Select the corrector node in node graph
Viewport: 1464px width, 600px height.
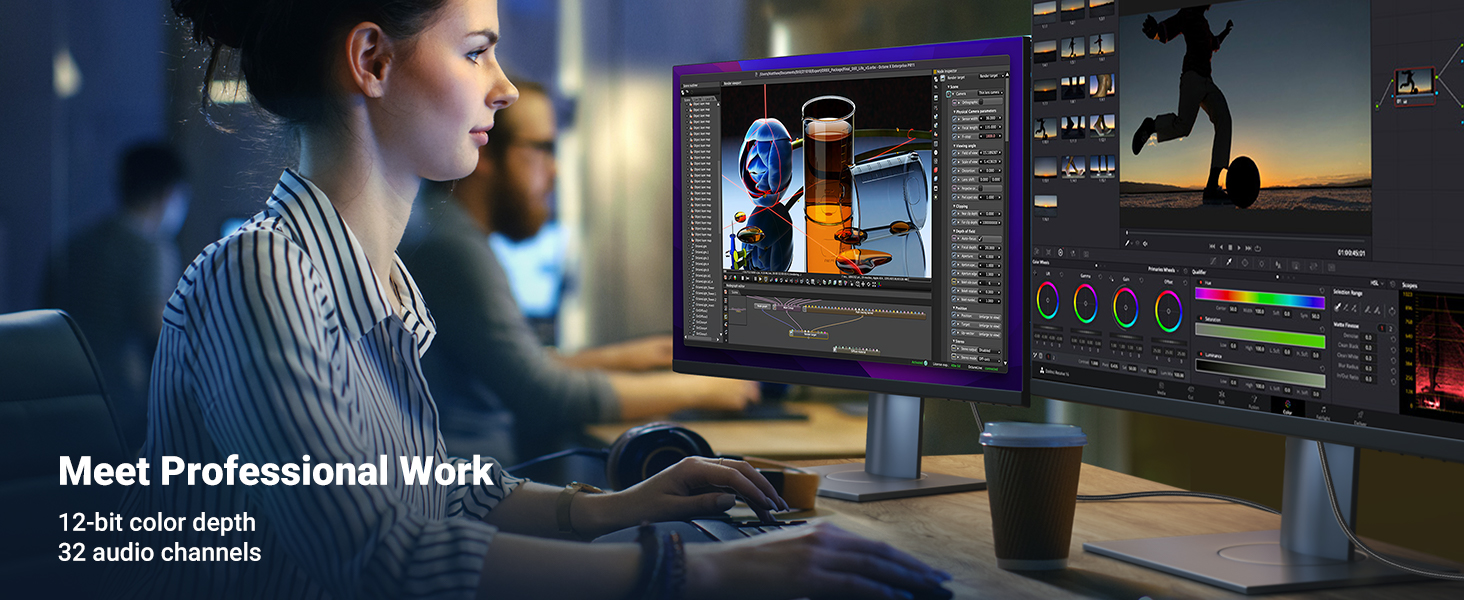click(1414, 83)
